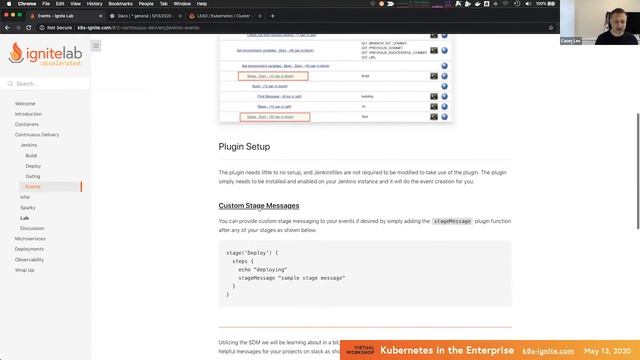Image resolution: width=640 pixels, height=360 pixels.
Task: Expand Observability in the sidebar
Action: click(29, 260)
